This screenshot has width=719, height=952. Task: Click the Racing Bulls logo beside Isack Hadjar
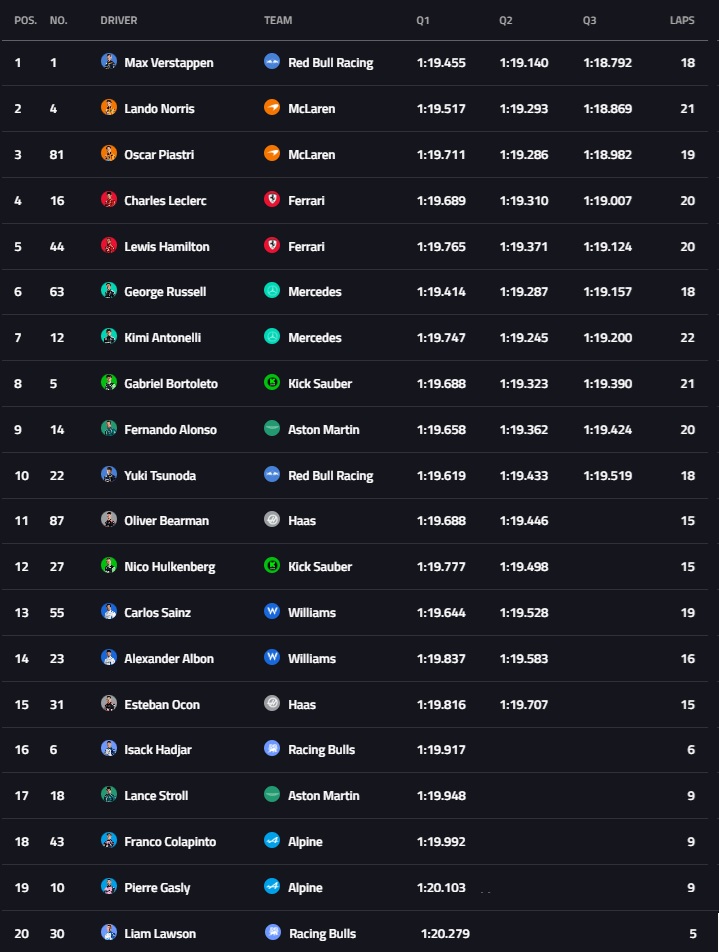272,749
